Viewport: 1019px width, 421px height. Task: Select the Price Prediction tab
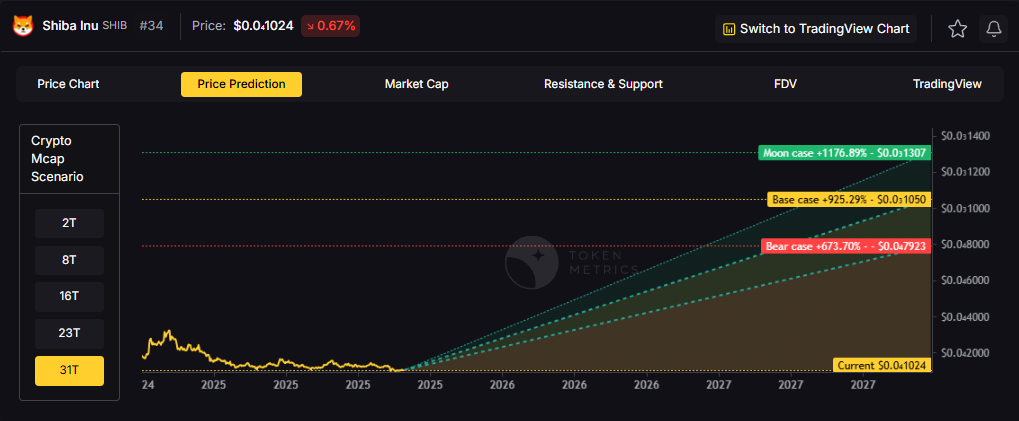pyautogui.click(x=241, y=84)
